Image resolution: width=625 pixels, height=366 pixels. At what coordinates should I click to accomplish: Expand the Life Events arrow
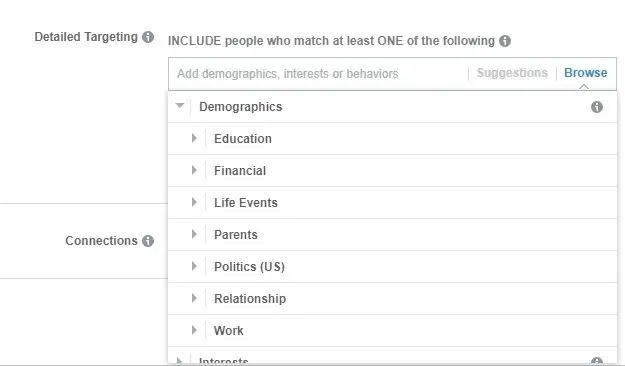(x=194, y=202)
